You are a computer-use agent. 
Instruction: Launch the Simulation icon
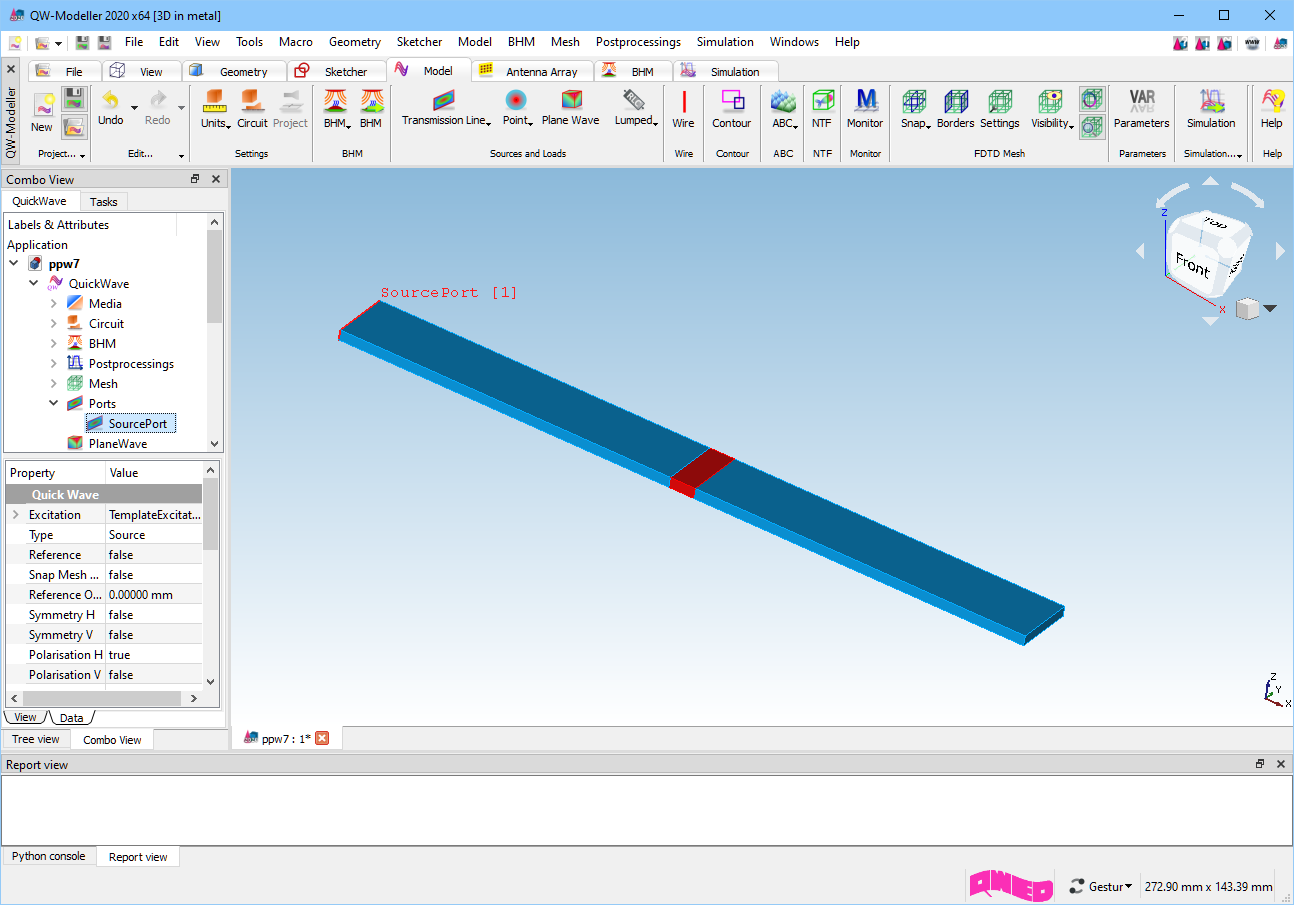(x=1212, y=101)
